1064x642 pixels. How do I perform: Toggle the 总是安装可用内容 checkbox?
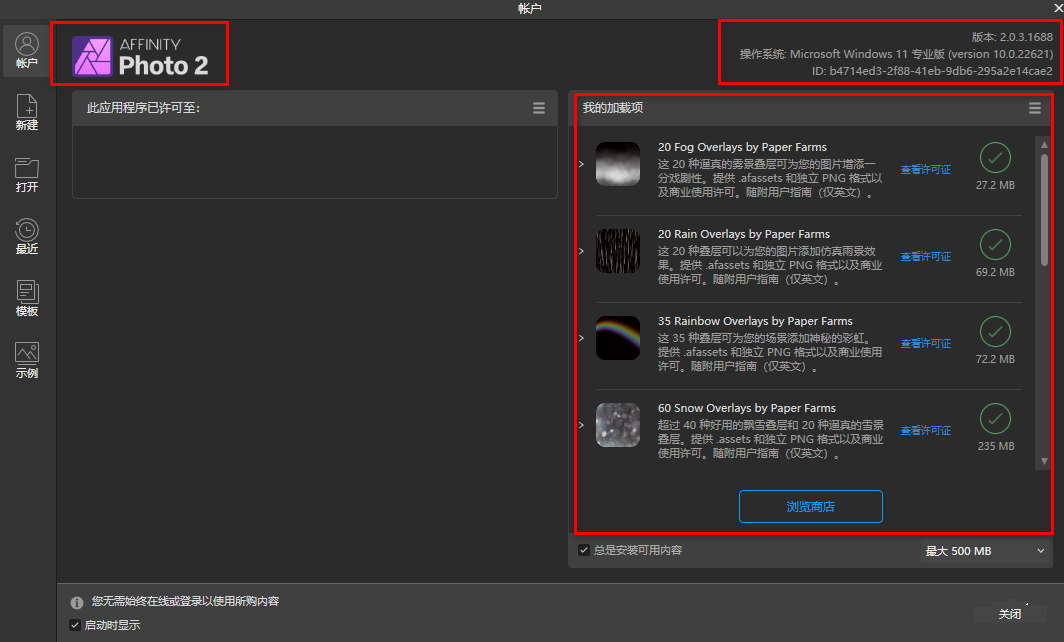pyautogui.click(x=584, y=550)
